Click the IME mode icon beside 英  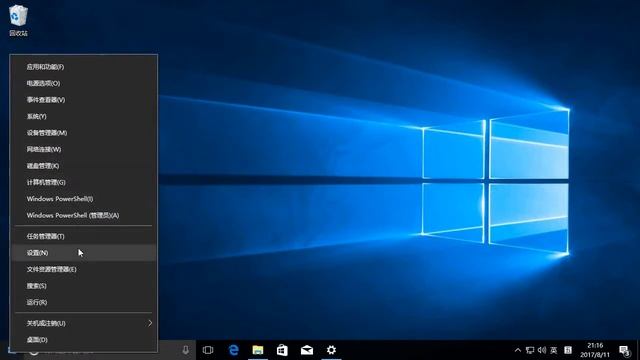pos(568,350)
